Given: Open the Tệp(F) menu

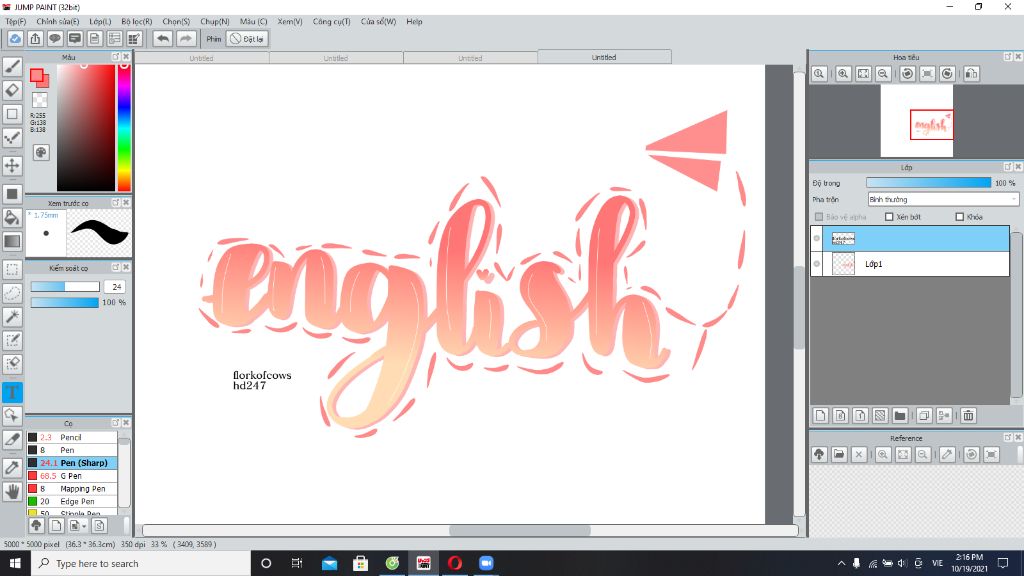Looking at the screenshot, I should click(16, 22).
